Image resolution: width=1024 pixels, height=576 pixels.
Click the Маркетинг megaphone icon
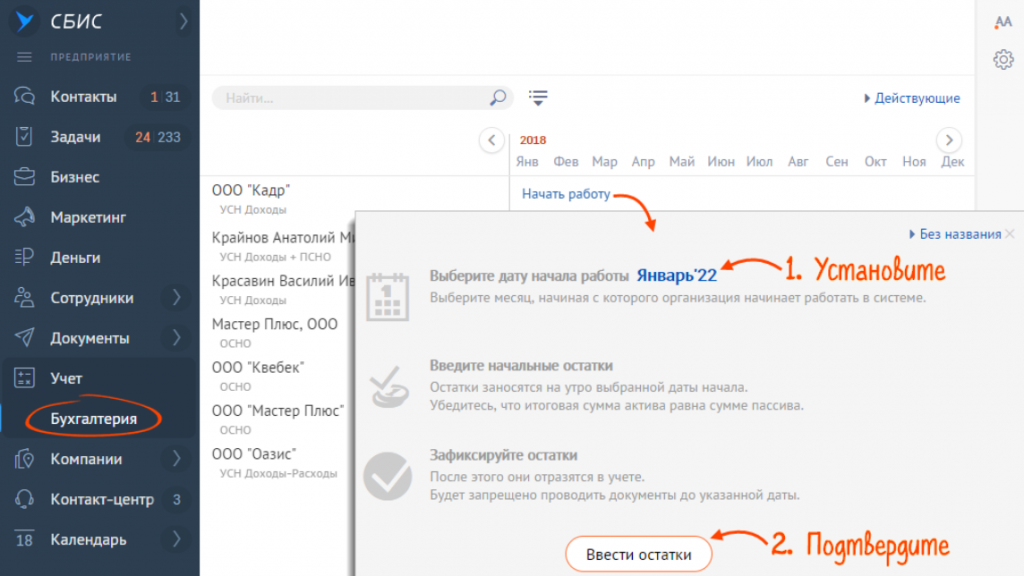tap(24, 217)
